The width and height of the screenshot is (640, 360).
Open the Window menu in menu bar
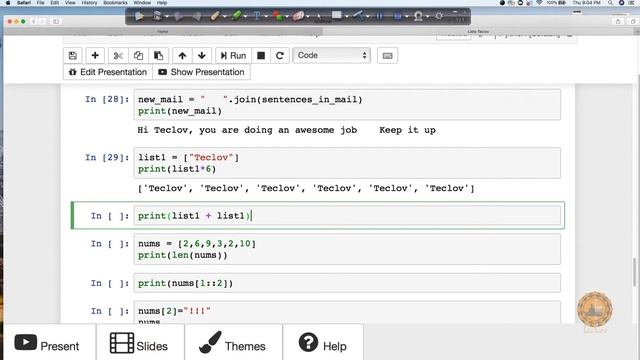(x=142, y=3)
